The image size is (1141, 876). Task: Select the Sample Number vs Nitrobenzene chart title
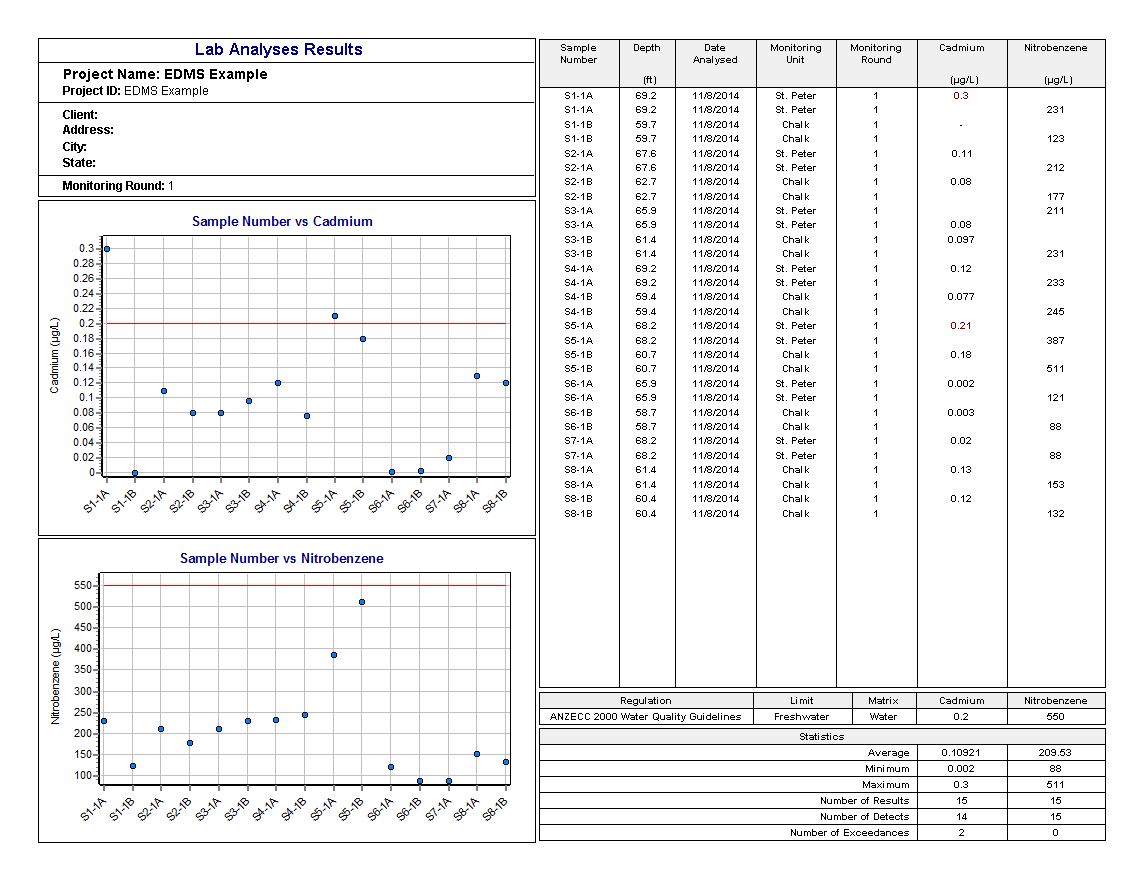[x=281, y=559]
